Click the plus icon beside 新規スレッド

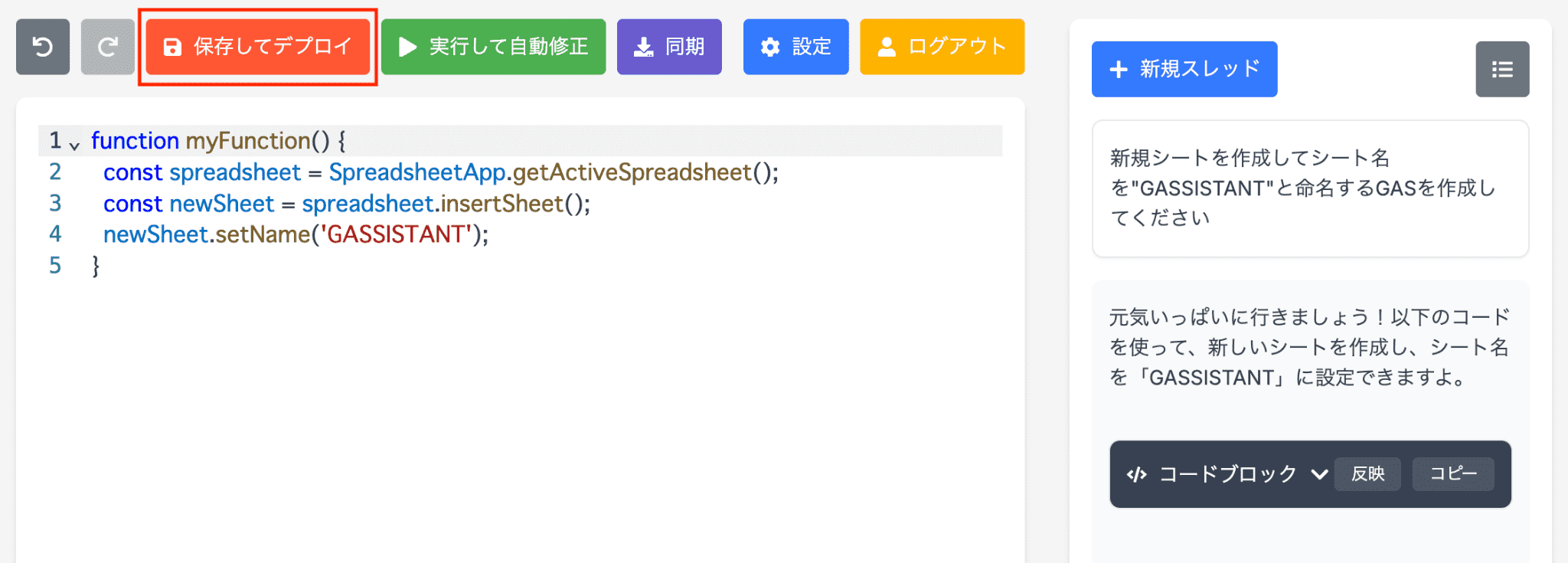pos(1119,69)
